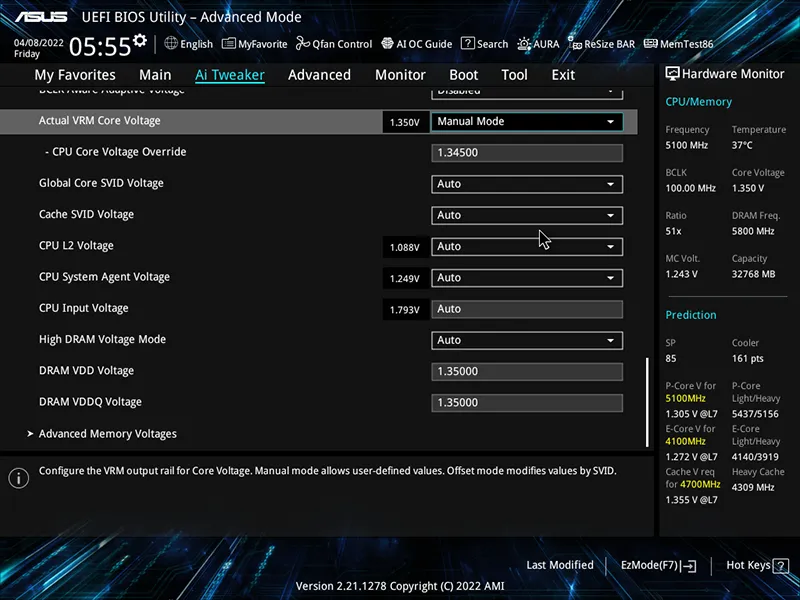This screenshot has width=800, height=600.
Task: Click the 1.350V VRM reading
Action: [x=405, y=122]
